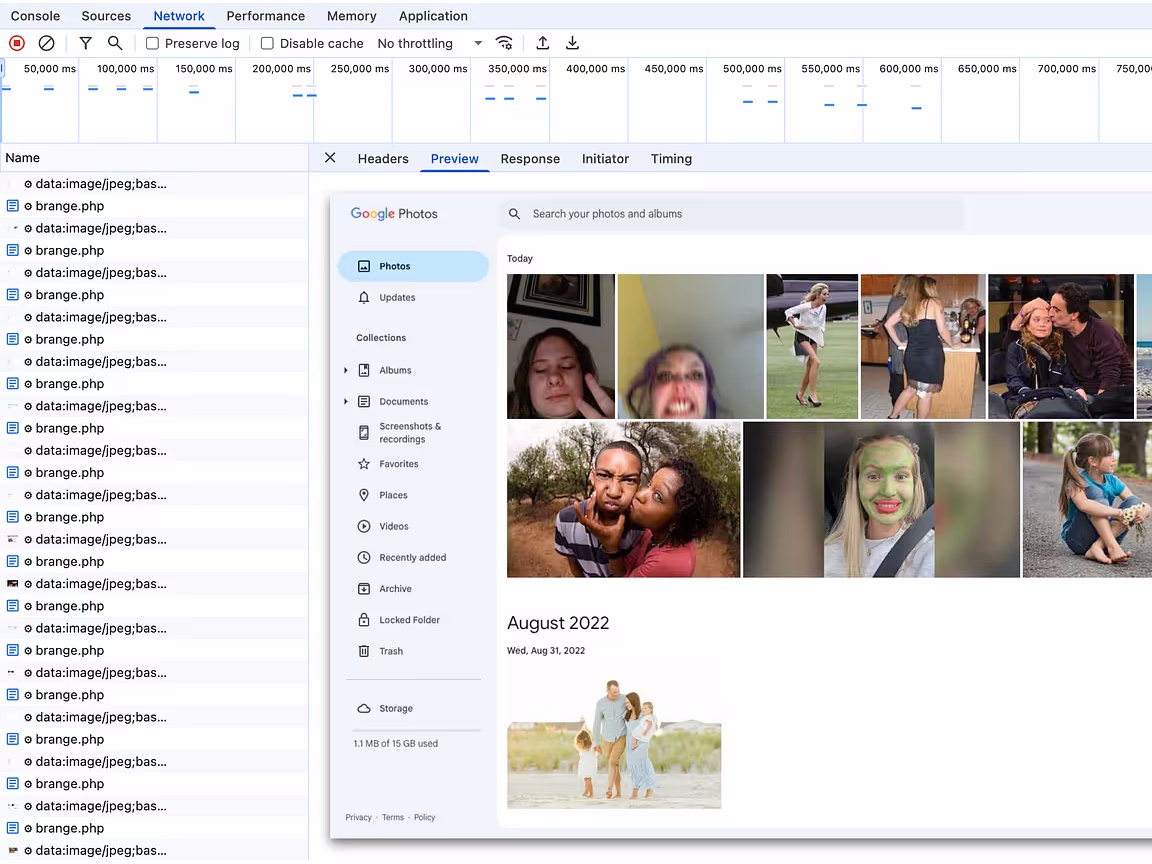This screenshot has width=1152, height=864.
Task: Enable the Preserve log checkbox
Action: (x=153, y=43)
